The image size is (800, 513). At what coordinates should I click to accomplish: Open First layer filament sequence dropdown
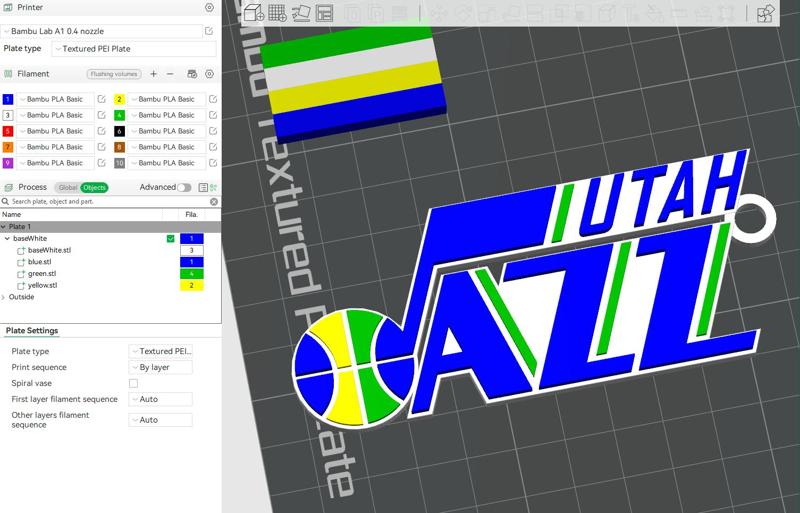tap(161, 399)
